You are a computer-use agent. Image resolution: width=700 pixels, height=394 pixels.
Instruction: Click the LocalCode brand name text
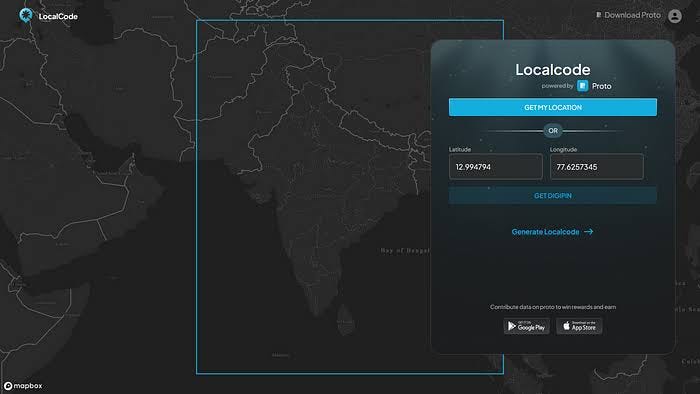pos(58,17)
